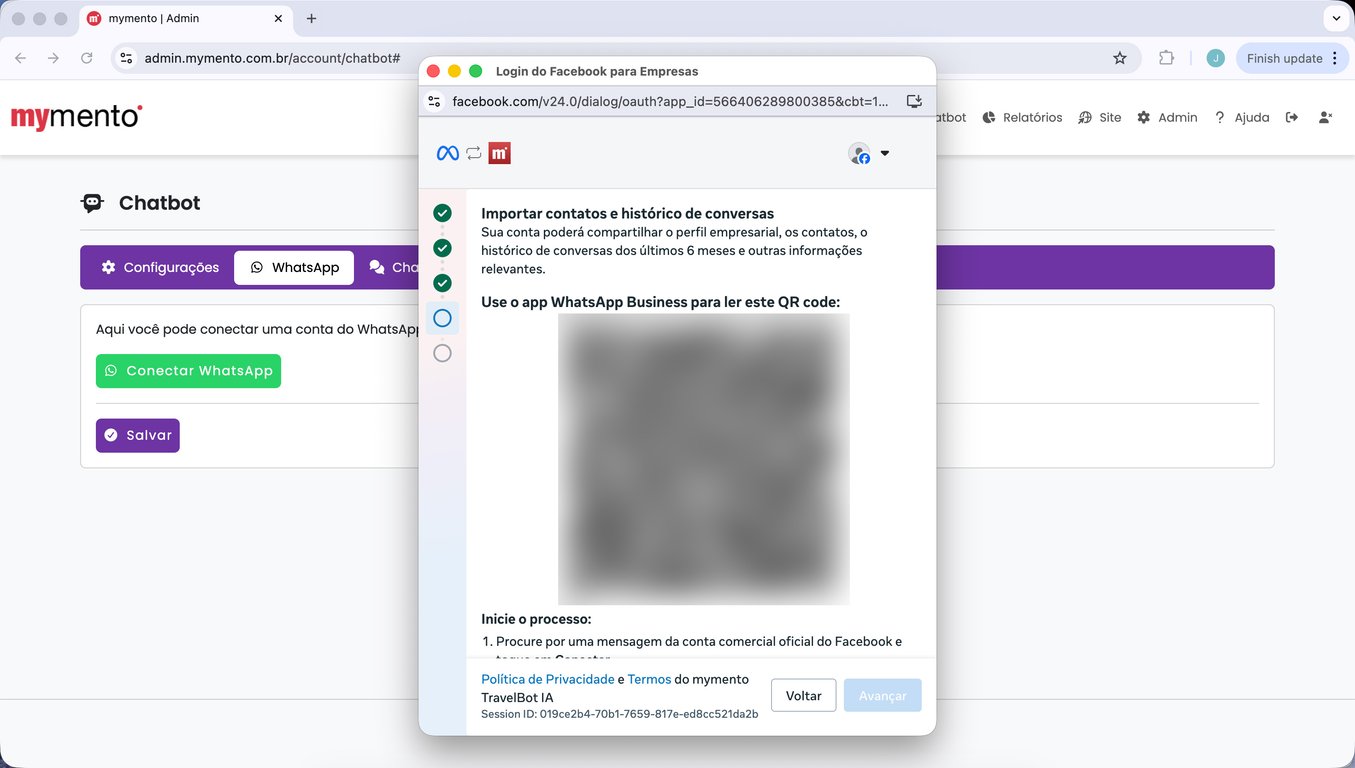Switch to the Configurações tab
Screen dimensions: 1355x768
[160, 268]
